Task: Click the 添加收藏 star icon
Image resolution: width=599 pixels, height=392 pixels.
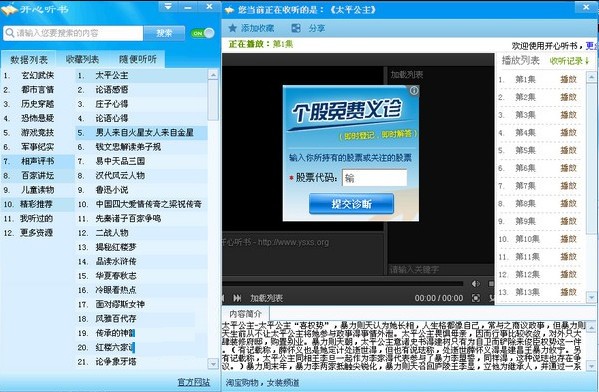Action: tap(232, 28)
